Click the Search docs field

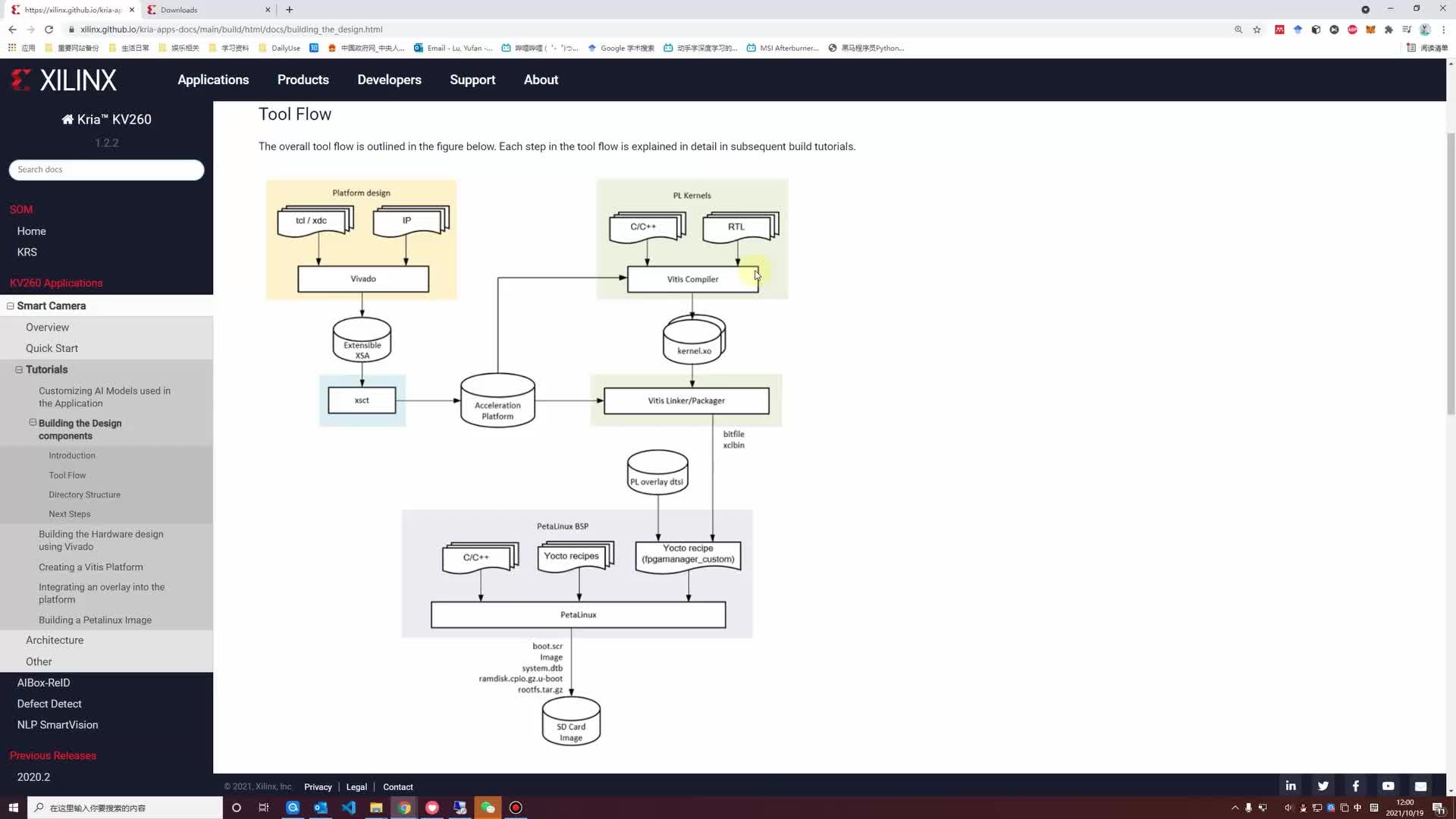(106, 170)
